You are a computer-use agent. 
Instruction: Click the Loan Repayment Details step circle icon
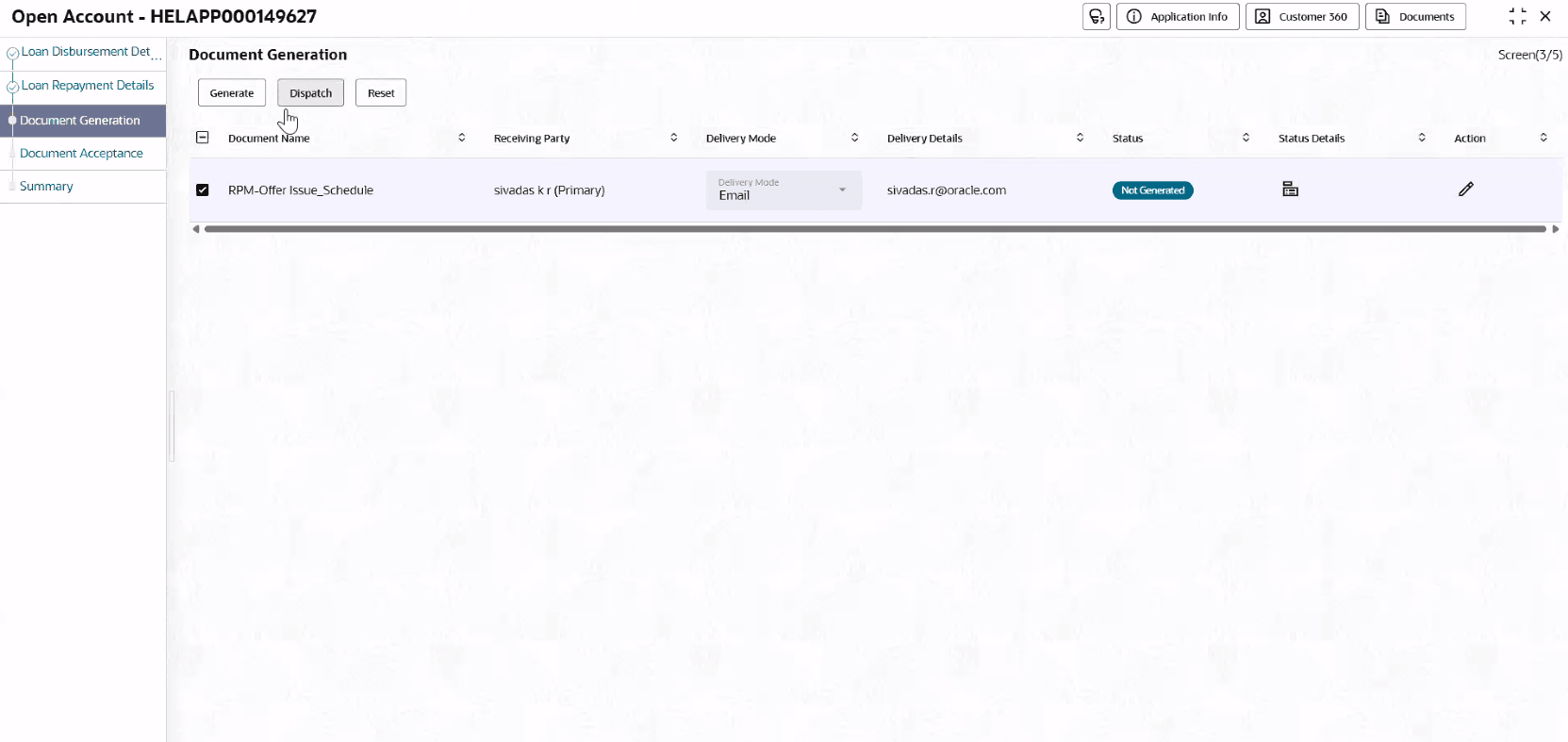[12, 87]
